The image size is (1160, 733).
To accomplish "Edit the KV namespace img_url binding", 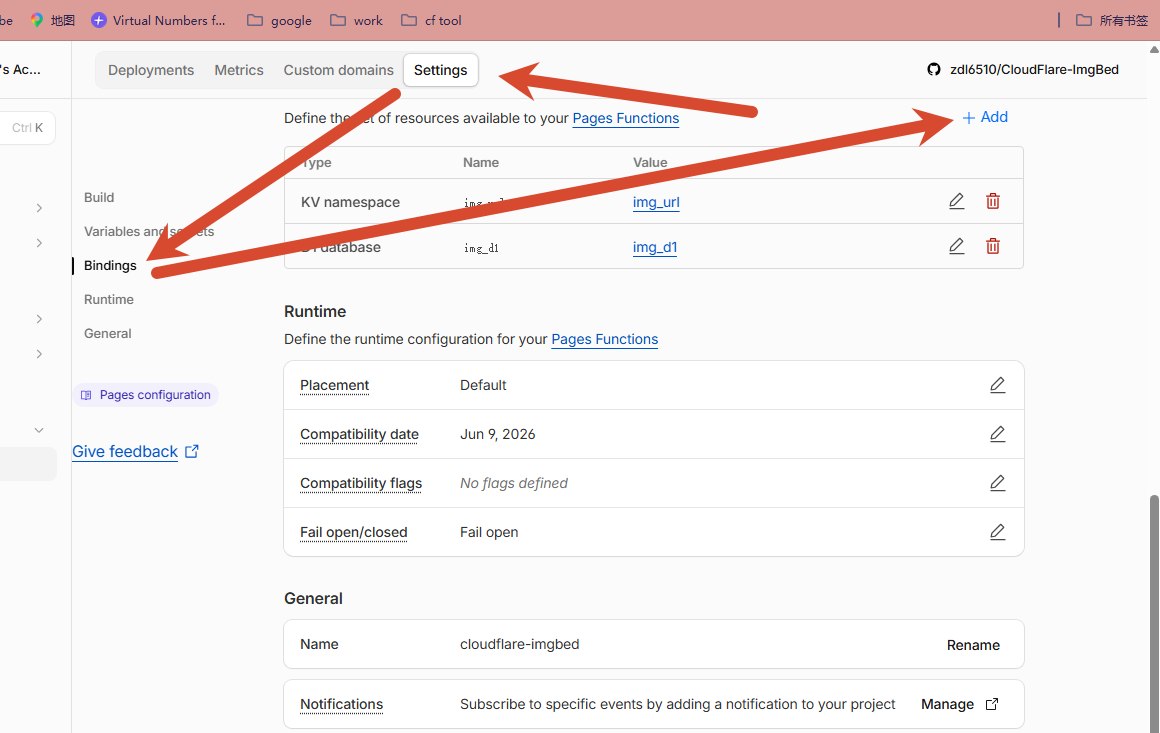I will [x=957, y=201].
